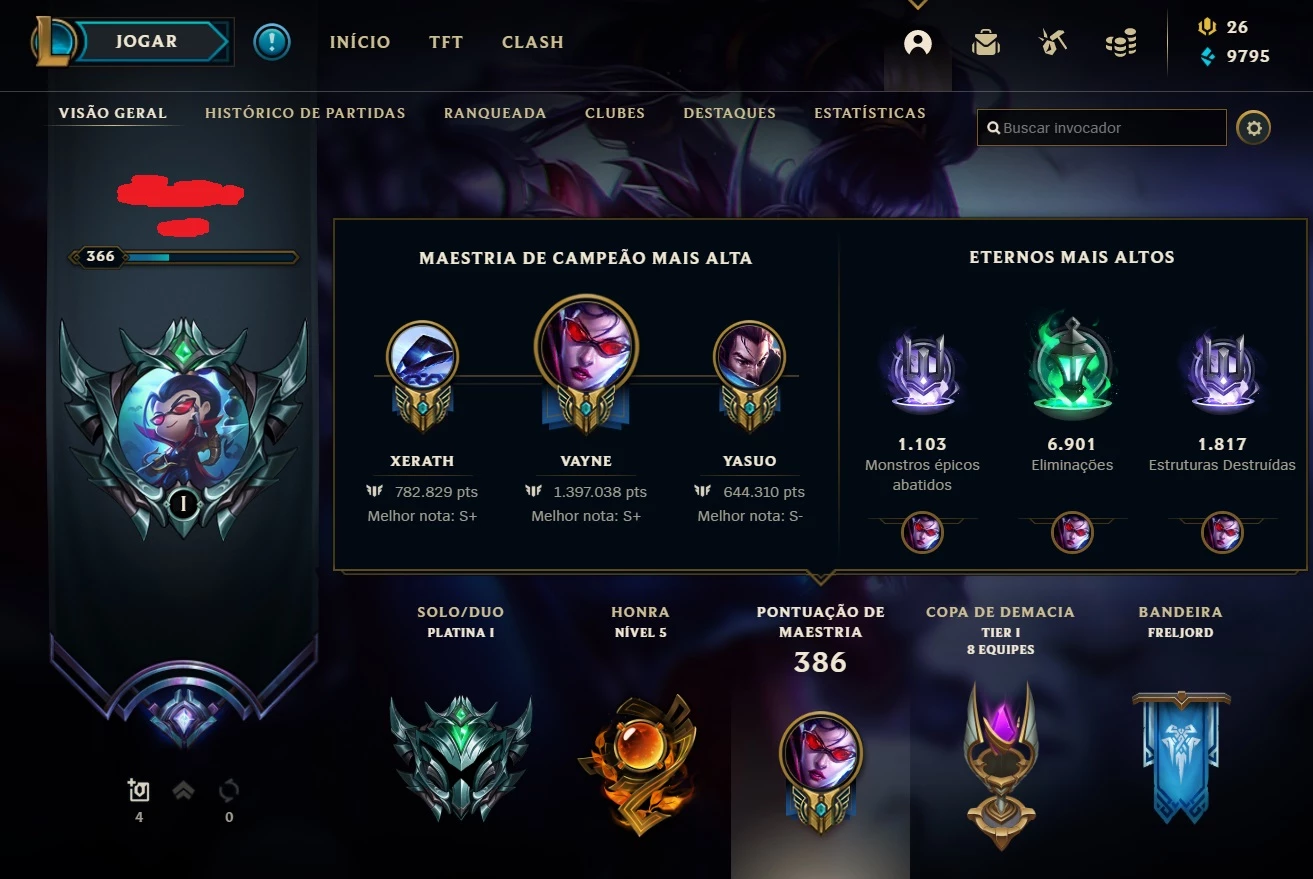Select the Xerath mastery portrait

[x=423, y=356]
